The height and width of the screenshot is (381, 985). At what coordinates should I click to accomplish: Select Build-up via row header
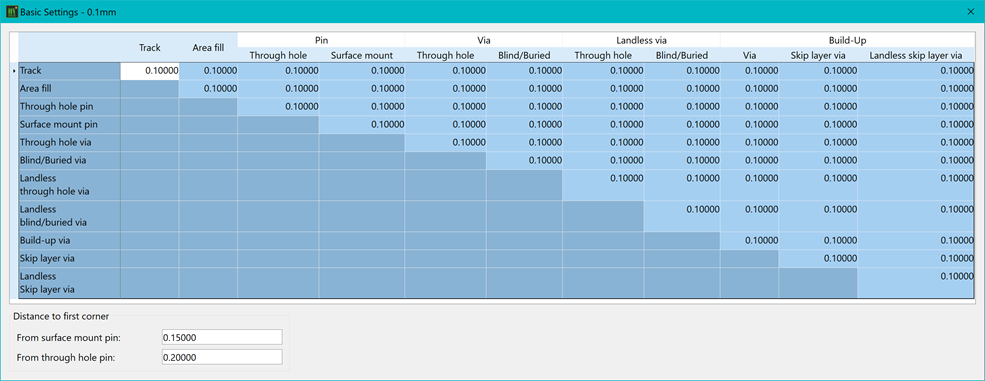(x=69, y=240)
